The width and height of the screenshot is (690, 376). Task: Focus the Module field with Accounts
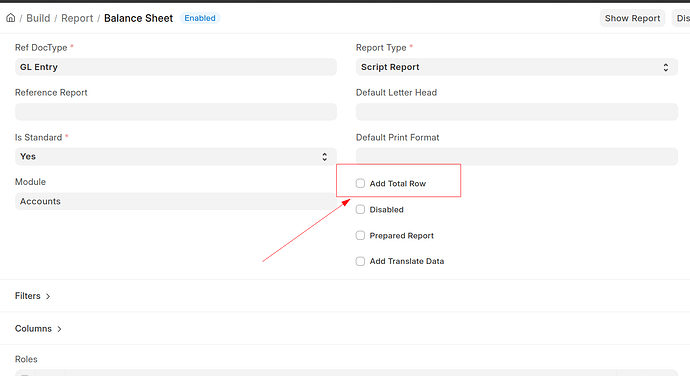tap(176, 201)
